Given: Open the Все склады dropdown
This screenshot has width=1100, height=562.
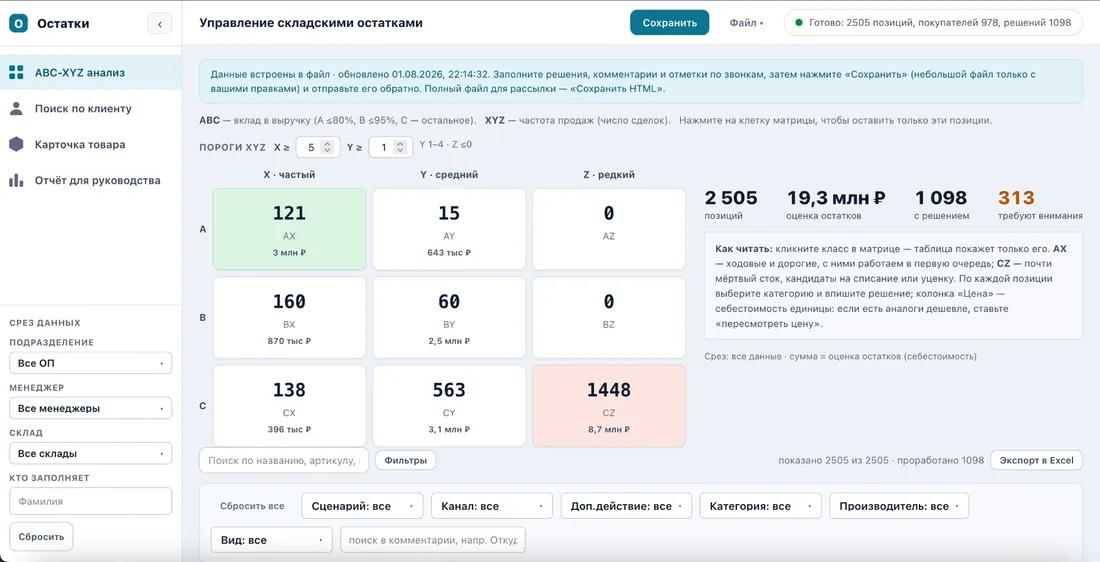Looking at the screenshot, I should [90, 453].
